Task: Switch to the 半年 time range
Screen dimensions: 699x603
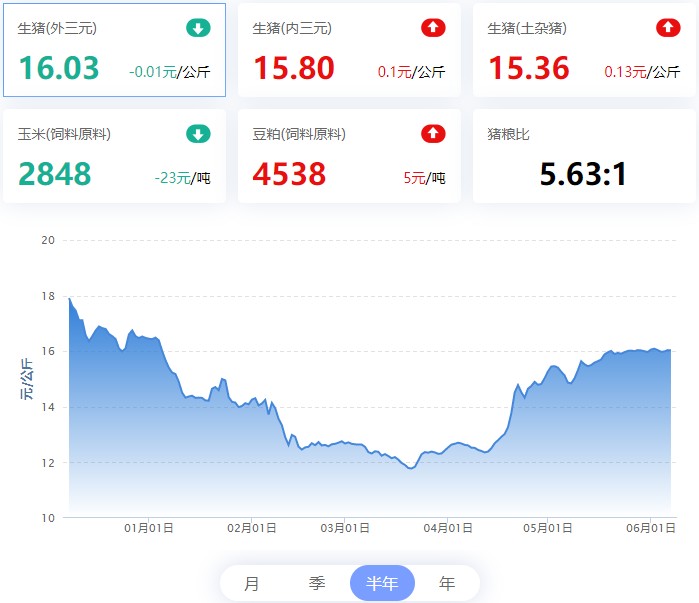Action: click(x=382, y=583)
